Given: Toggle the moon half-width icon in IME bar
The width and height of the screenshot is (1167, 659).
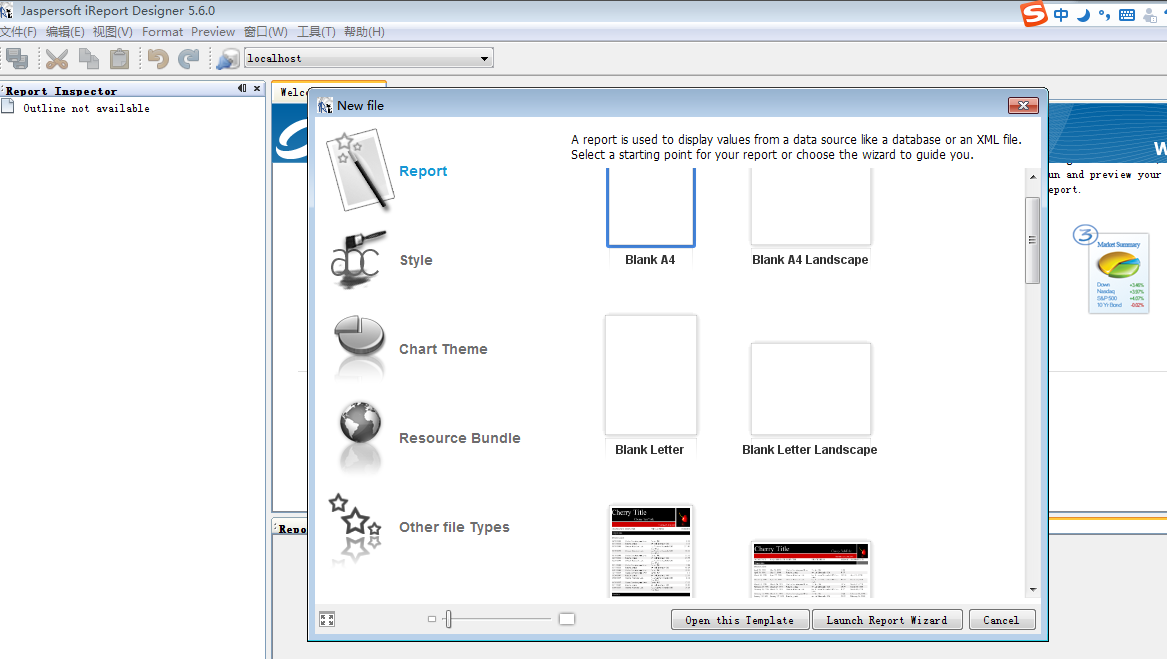Looking at the screenshot, I should click(1084, 15).
